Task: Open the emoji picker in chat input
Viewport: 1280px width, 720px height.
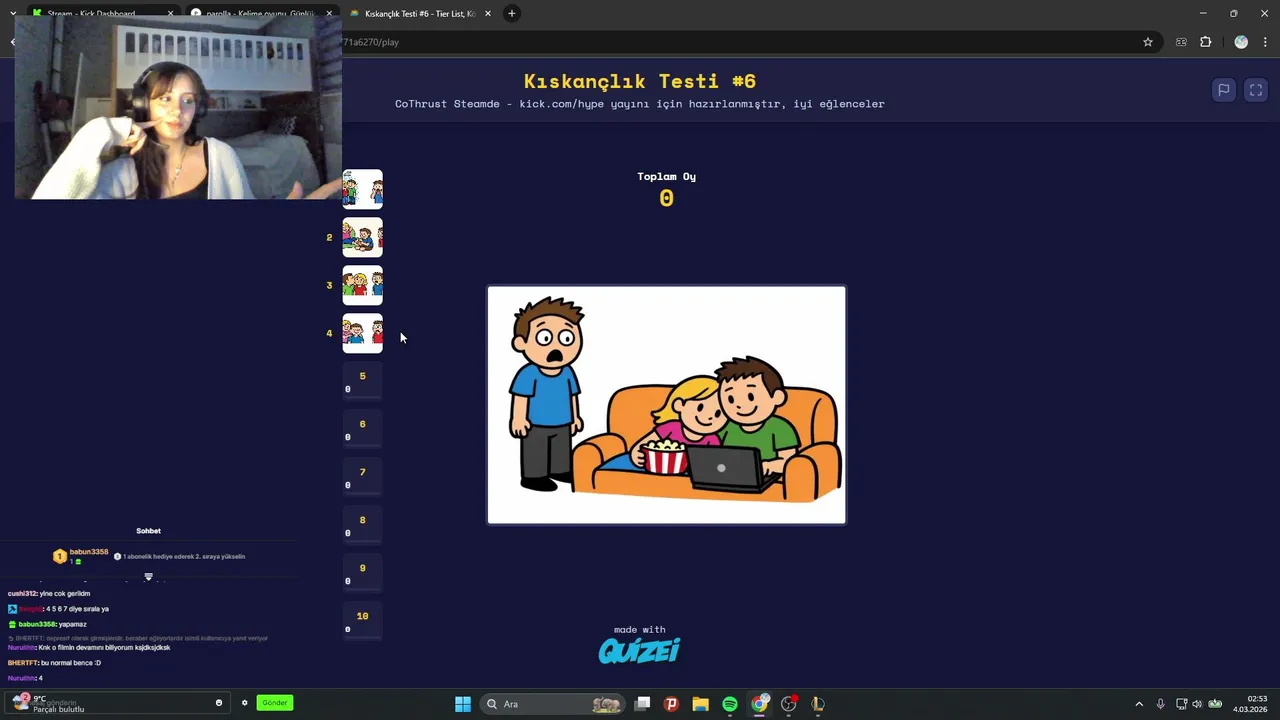Action: 219,703
